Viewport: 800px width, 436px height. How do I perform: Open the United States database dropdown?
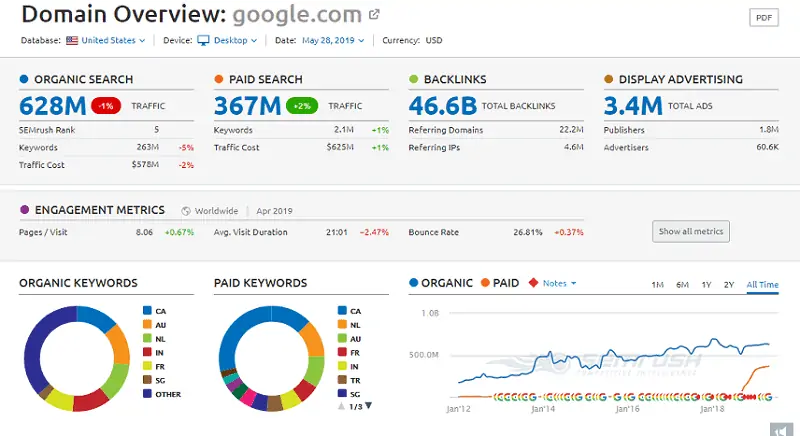pos(113,40)
